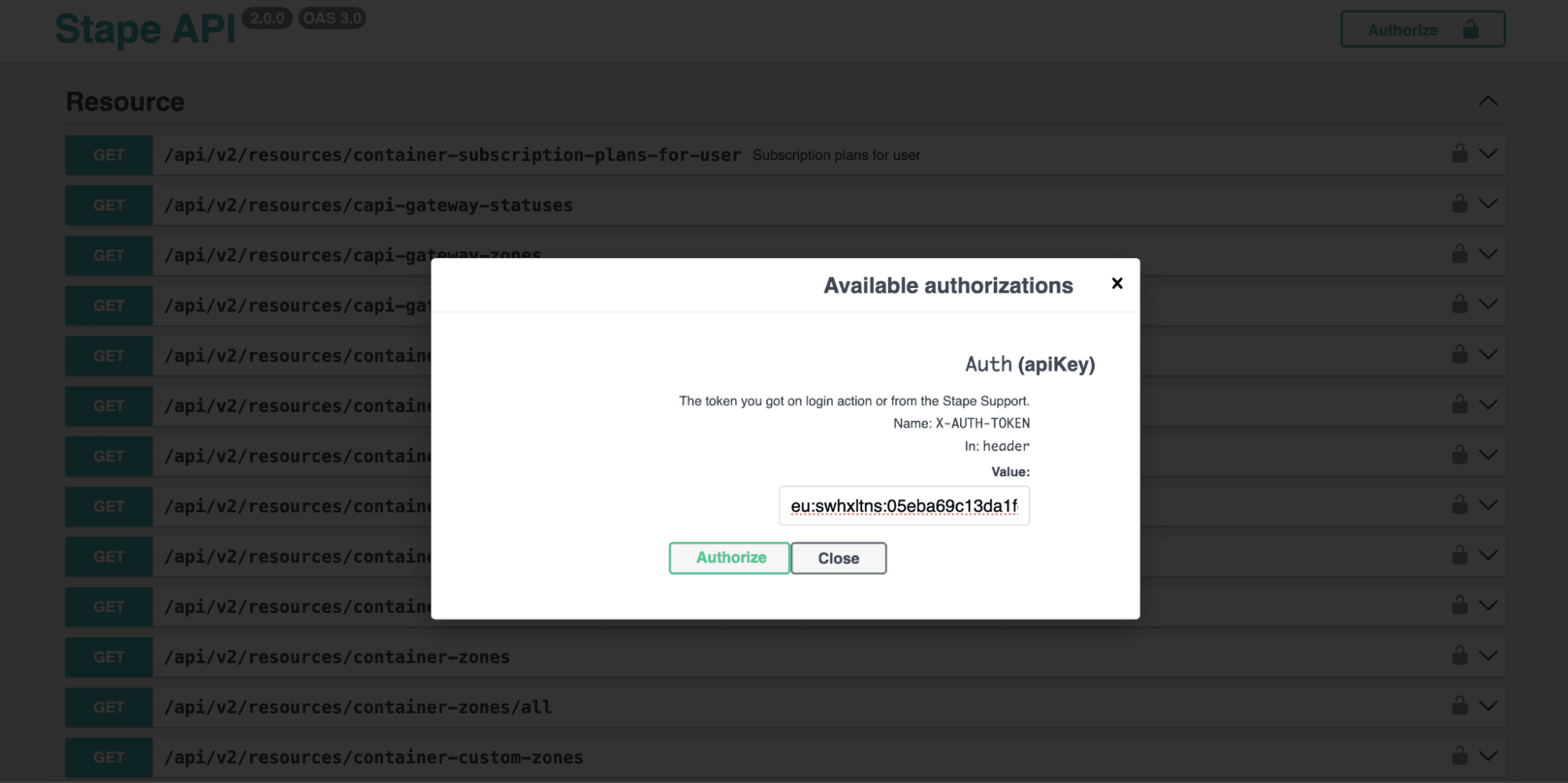This screenshot has height=783, width=1568.
Task: Collapse the Resource section via its chevron
Action: [x=1489, y=100]
